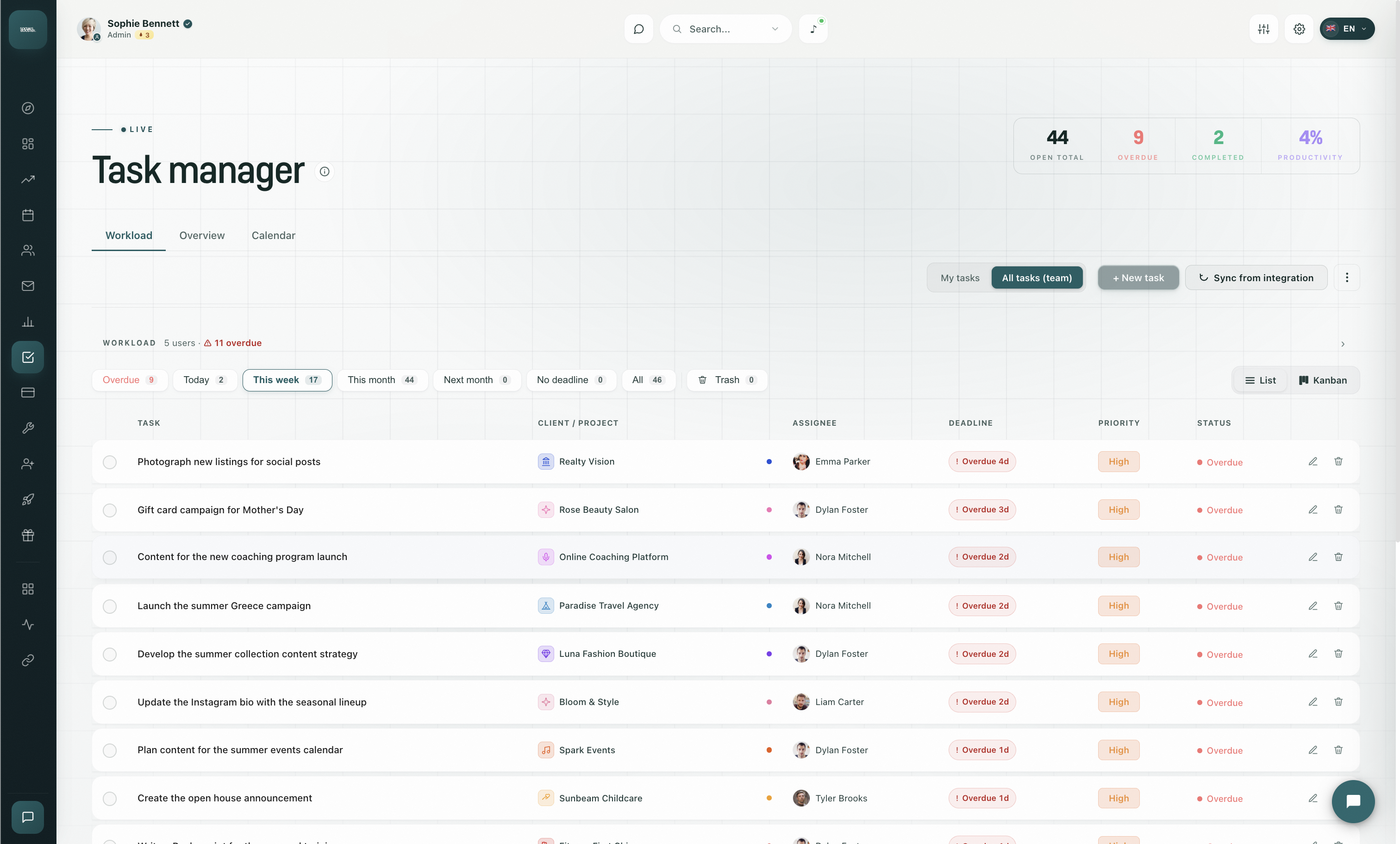Check off Plan content for summer events
Screen dimensions: 1400x844
click(x=110, y=751)
